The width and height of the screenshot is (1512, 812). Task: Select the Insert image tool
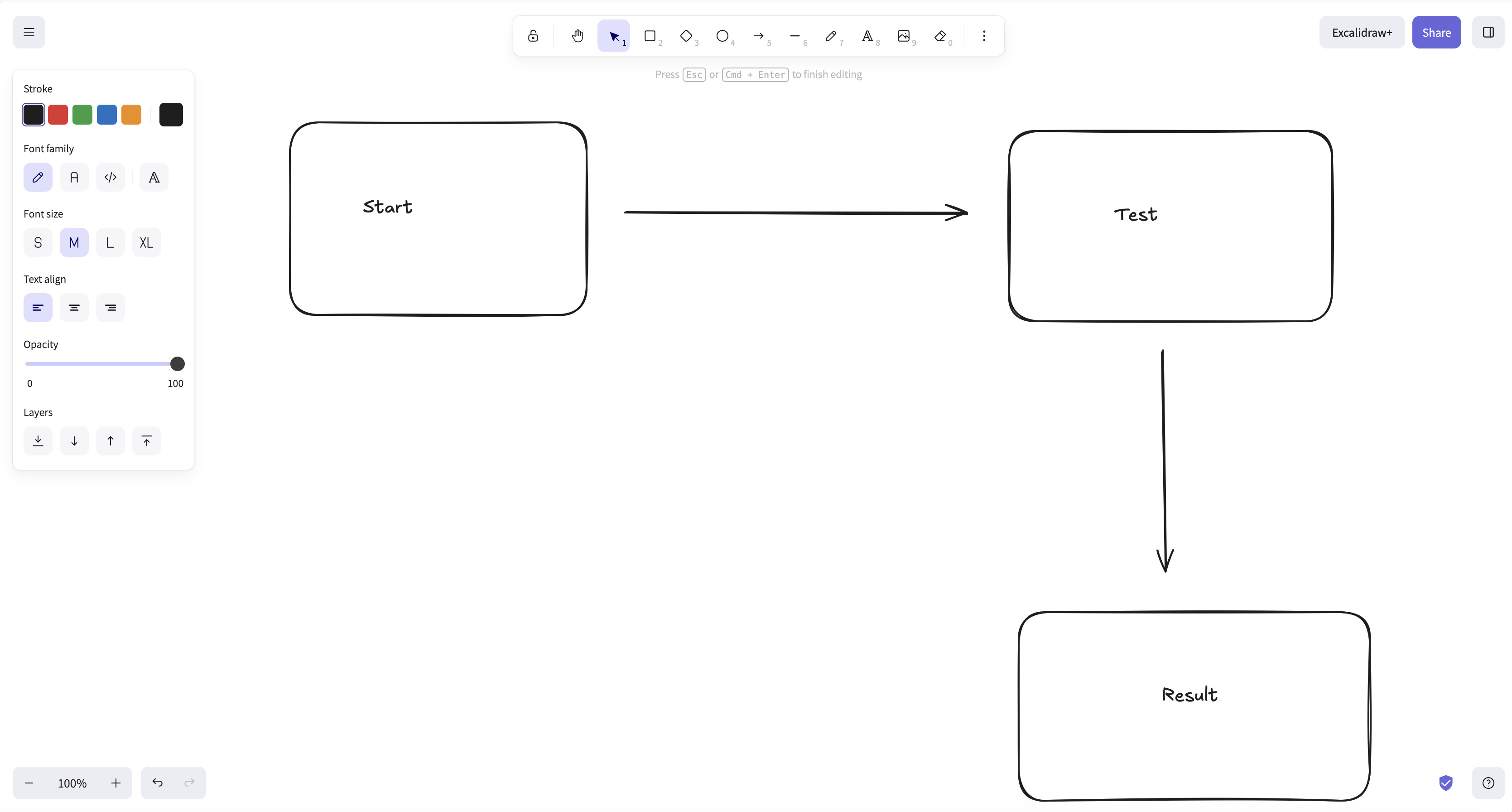pyautogui.click(x=904, y=36)
